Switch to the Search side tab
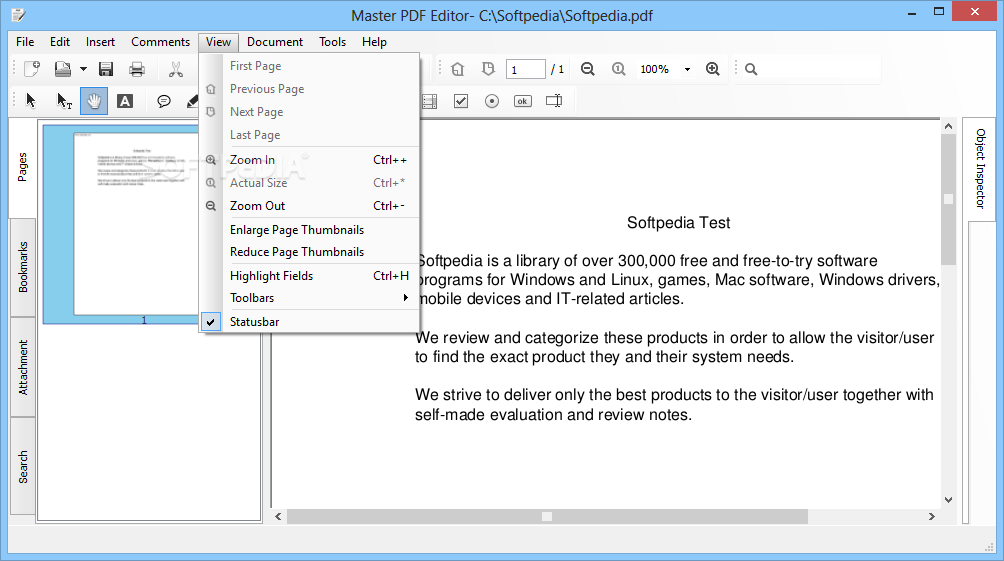1004x561 pixels. coord(23,466)
